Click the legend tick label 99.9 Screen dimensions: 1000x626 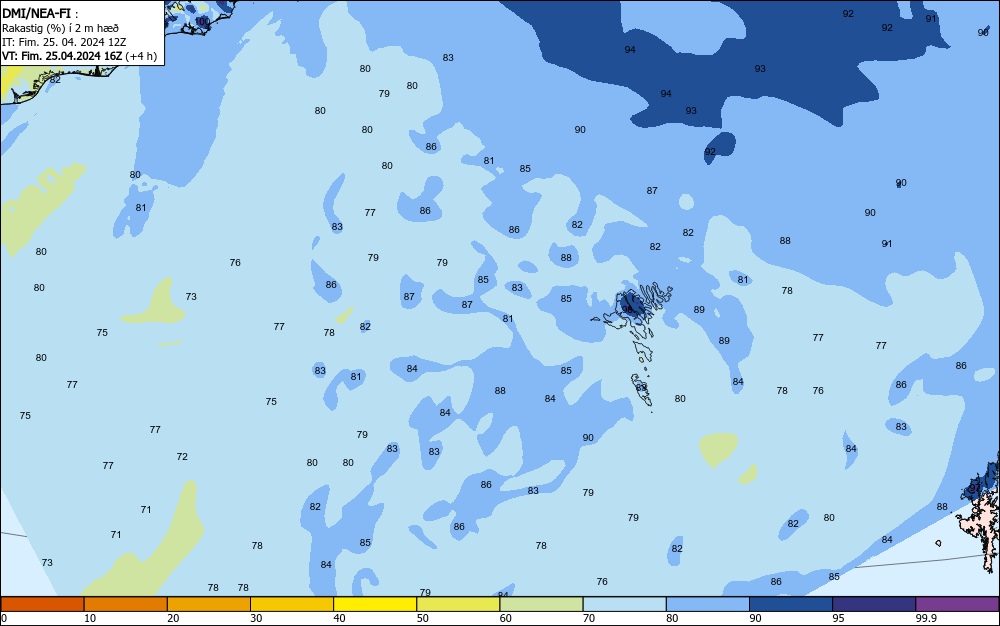[926, 618]
